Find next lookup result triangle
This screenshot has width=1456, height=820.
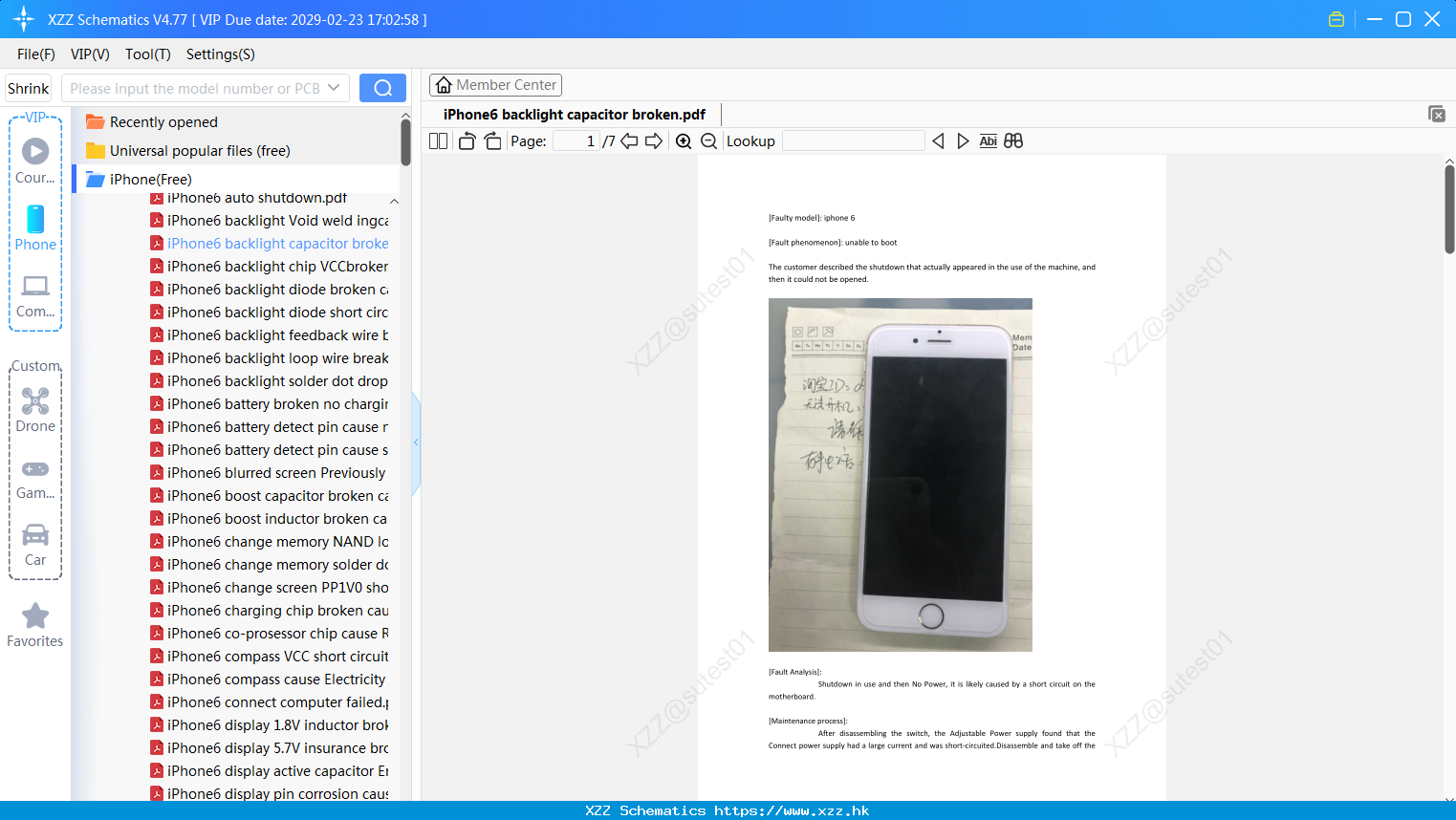point(963,141)
